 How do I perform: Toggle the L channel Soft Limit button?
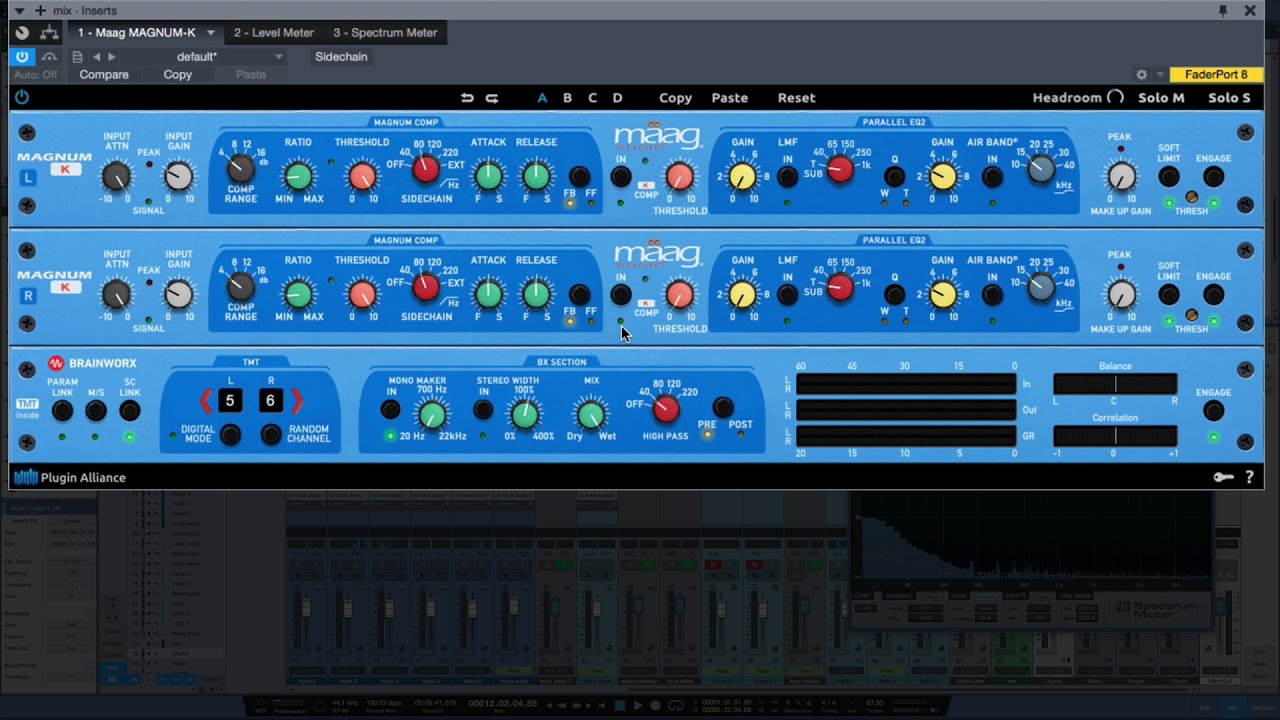coord(1169,177)
